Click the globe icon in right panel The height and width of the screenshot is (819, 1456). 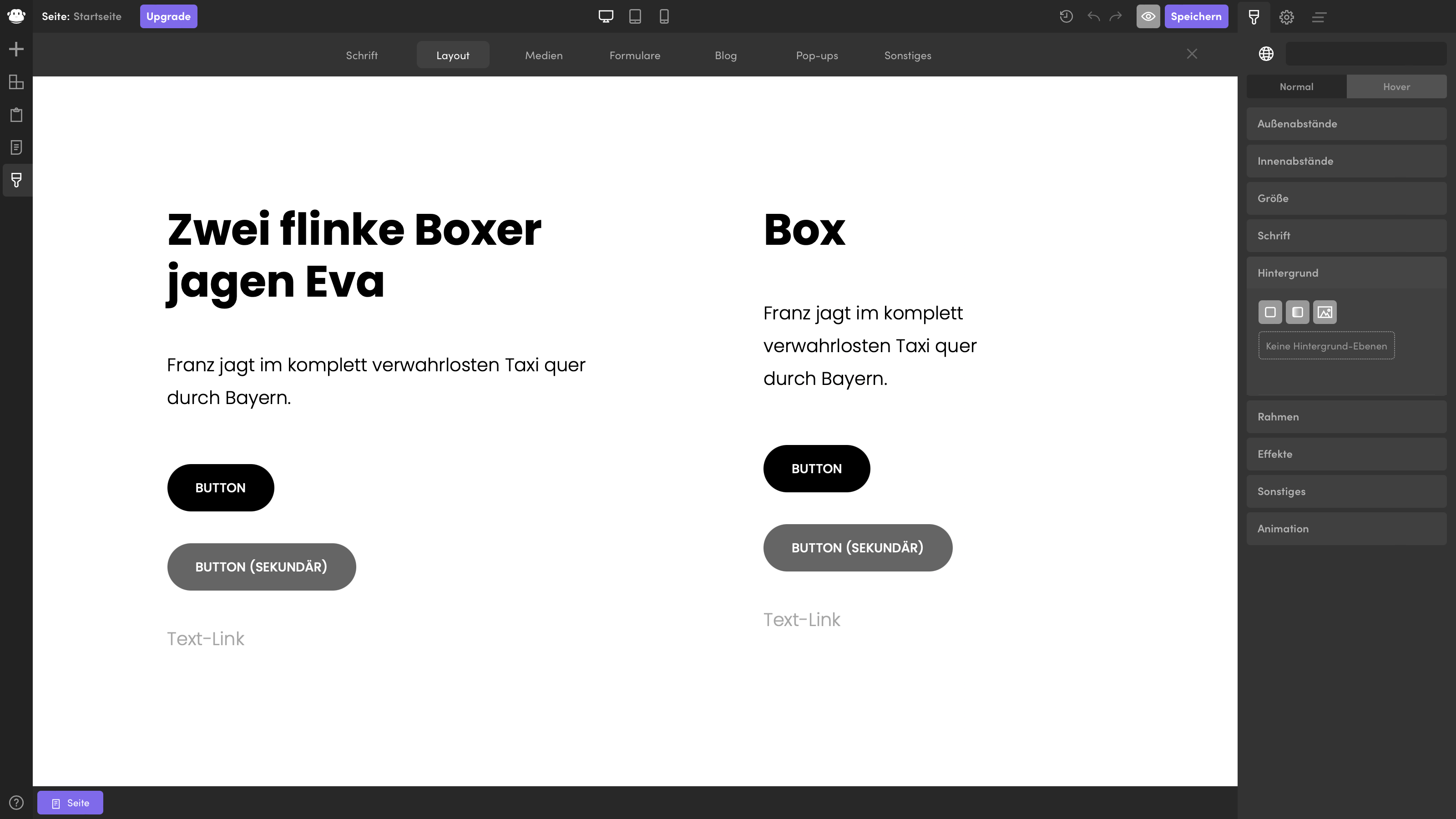[x=1267, y=54]
